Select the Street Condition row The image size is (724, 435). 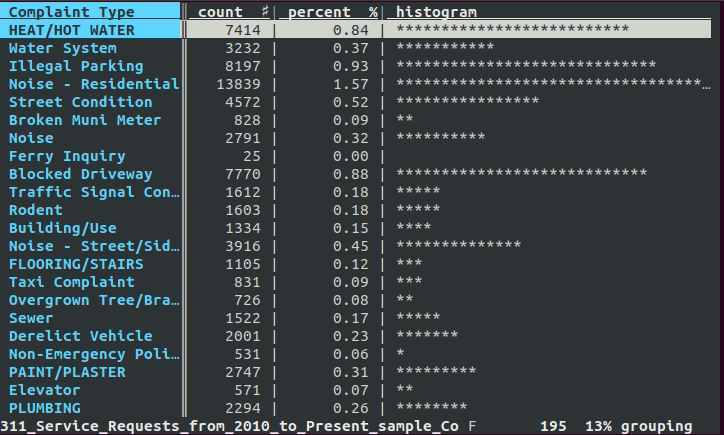click(356, 102)
